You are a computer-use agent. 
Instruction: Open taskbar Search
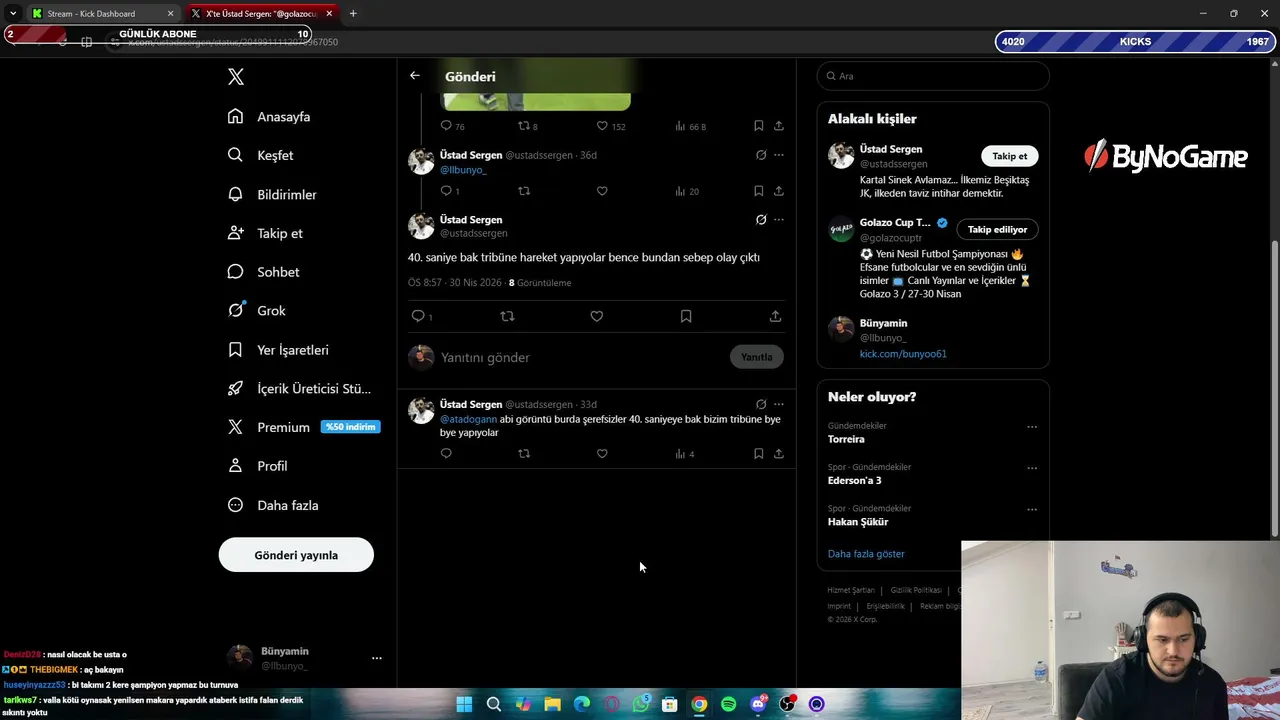click(x=494, y=704)
